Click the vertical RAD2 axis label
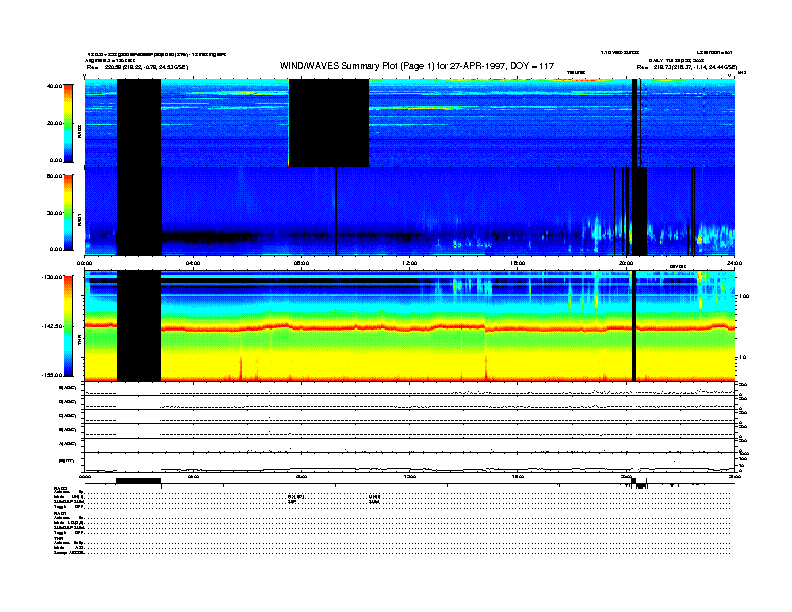The height and width of the screenshot is (612, 792). [x=80, y=131]
